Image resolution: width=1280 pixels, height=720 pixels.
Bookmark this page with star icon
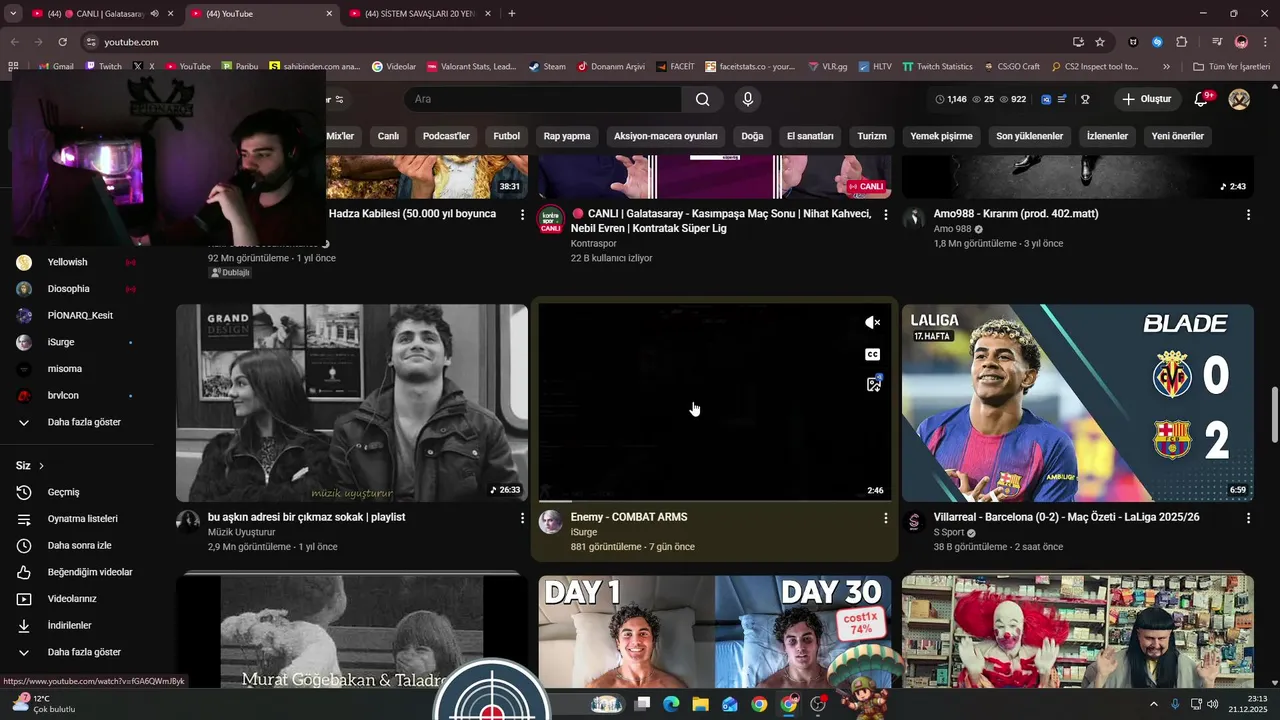click(1100, 42)
